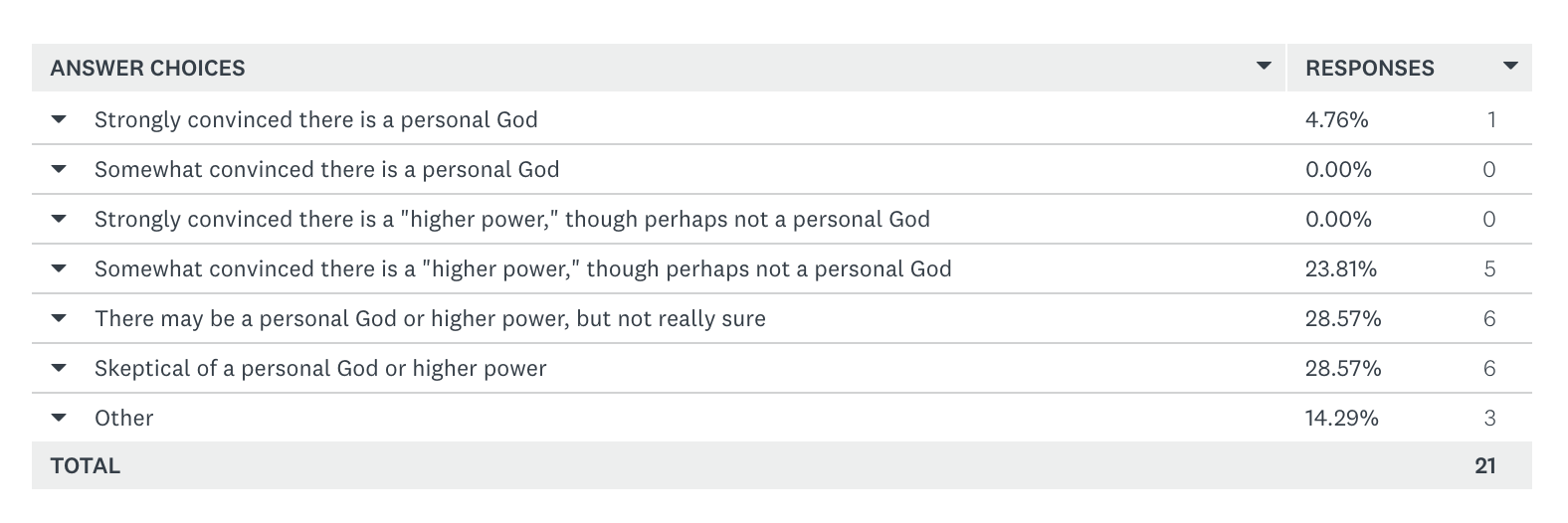Click the "RESPONSES" column header text

click(x=1369, y=68)
